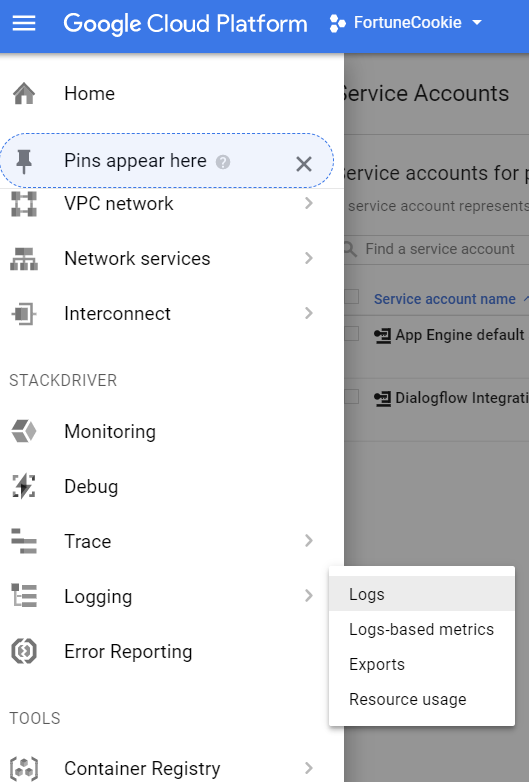Toggle the select-all service accounts checkbox
Image resolution: width=529 pixels, height=782 pixels.
click(x=352, y=296)
